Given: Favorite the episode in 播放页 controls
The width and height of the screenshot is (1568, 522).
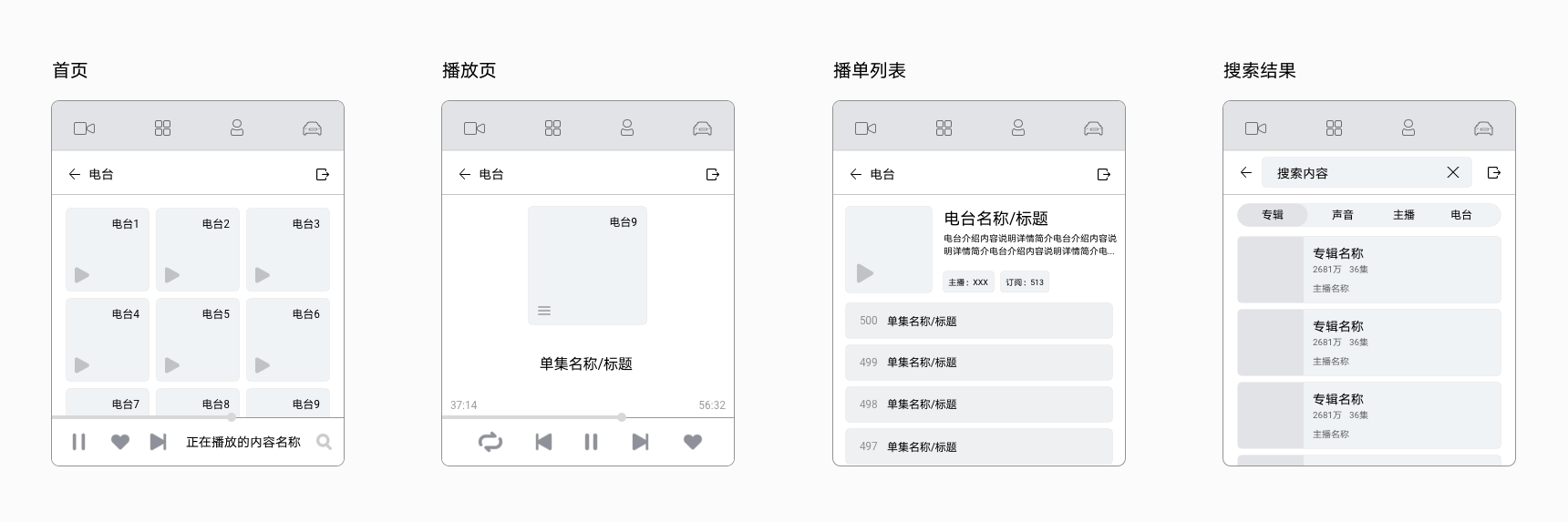Looking at the screenshot, I should 693,442.
